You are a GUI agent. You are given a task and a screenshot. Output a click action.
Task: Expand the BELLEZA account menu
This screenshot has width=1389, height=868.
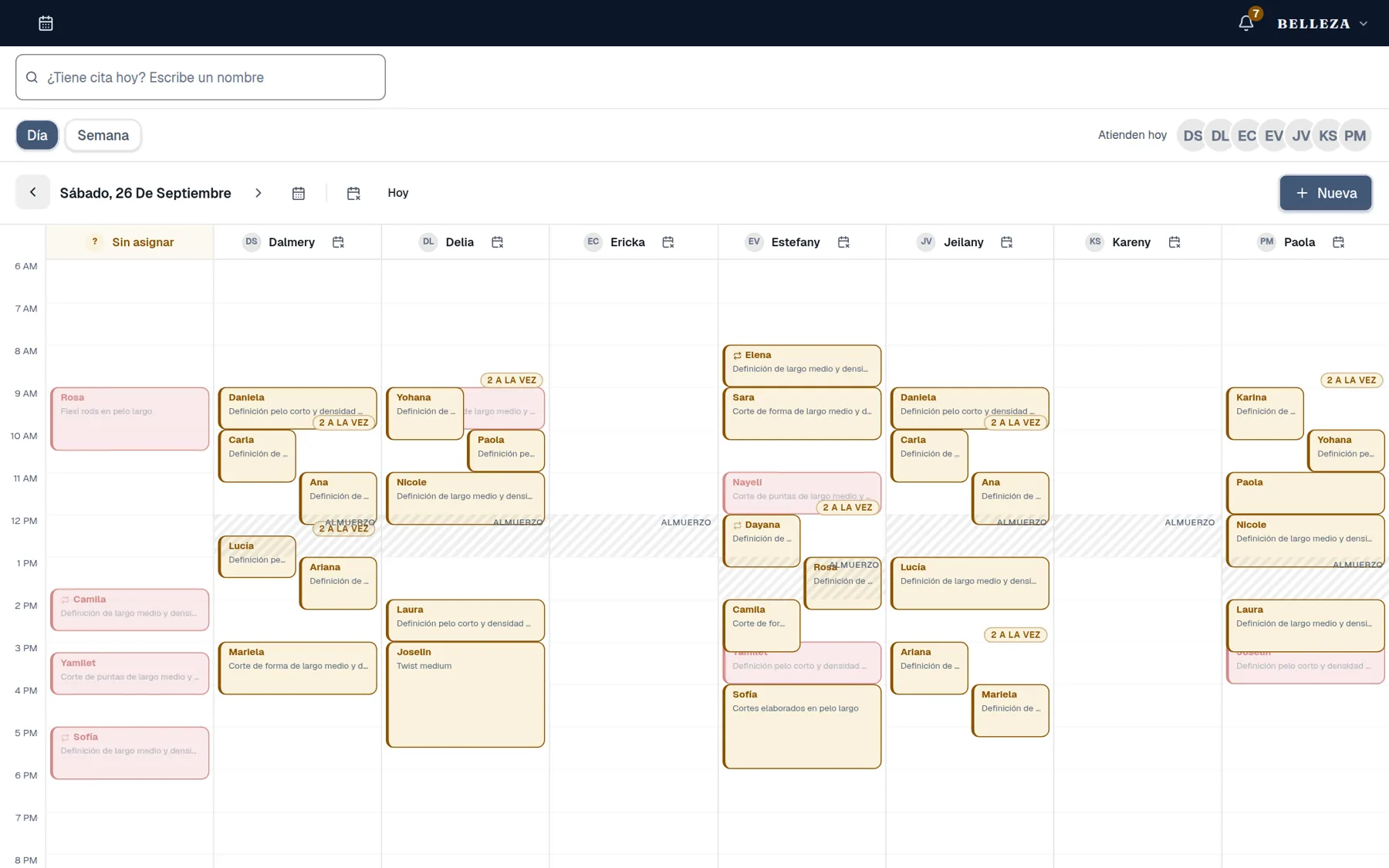(1323, 23)
